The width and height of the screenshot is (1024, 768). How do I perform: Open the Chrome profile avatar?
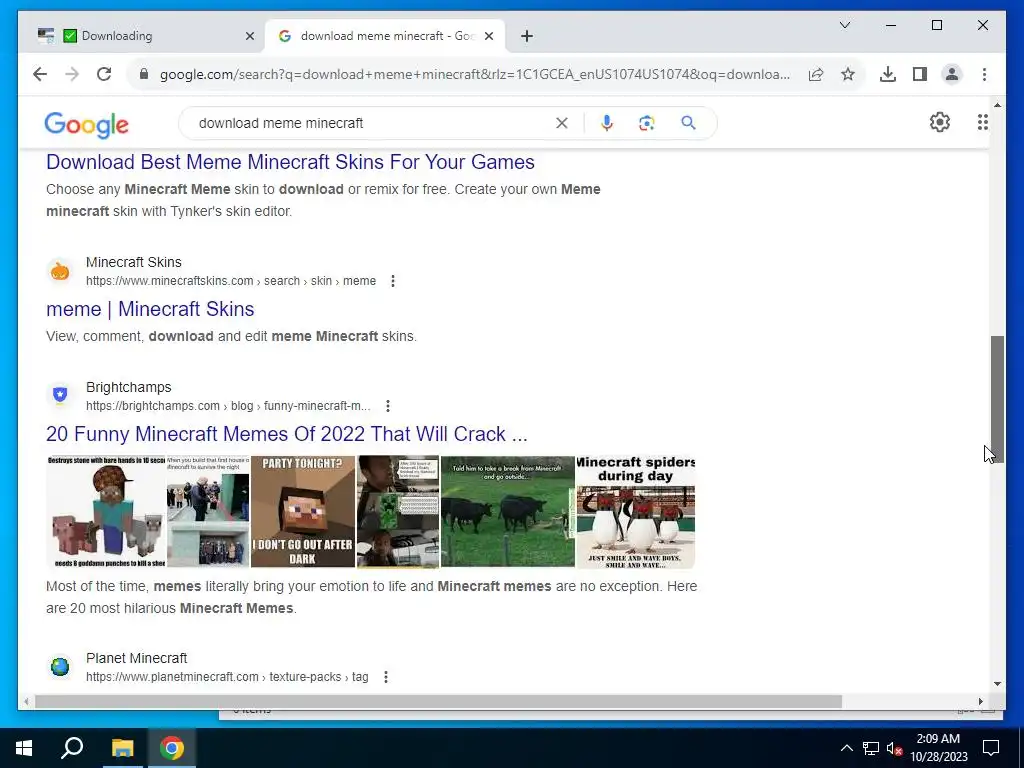coord(952,74)
